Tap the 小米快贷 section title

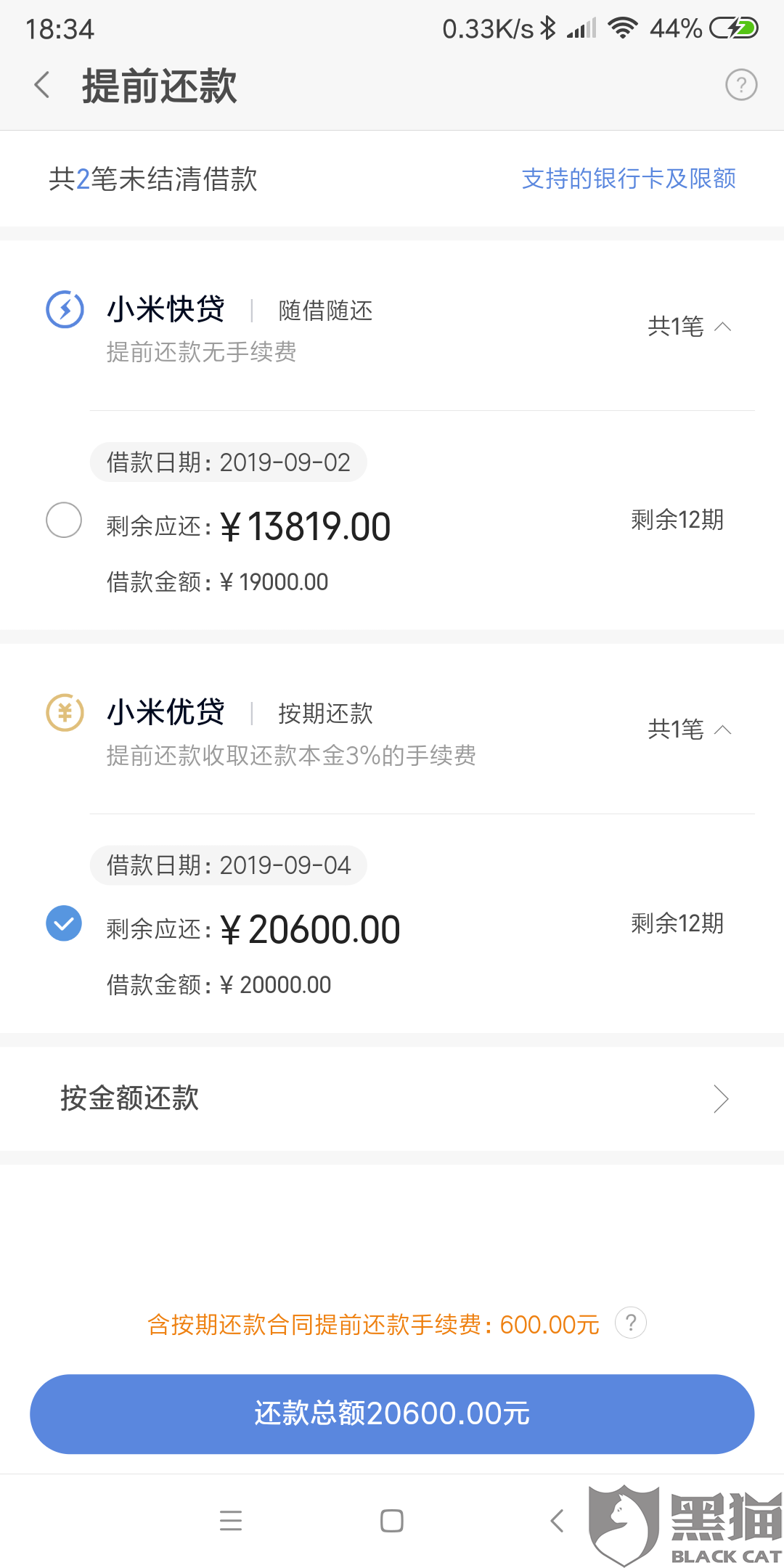click(166, 309)
